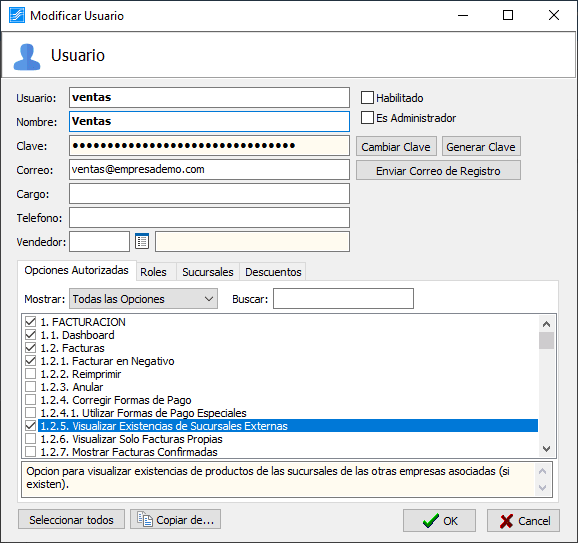Minimize the Modificar Usuario window

[463, 15]
